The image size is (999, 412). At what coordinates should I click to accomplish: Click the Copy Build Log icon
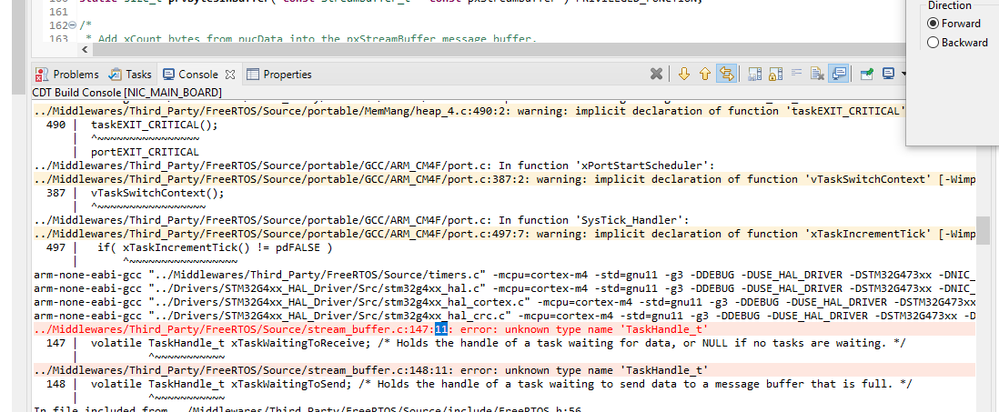pos(756,74)
